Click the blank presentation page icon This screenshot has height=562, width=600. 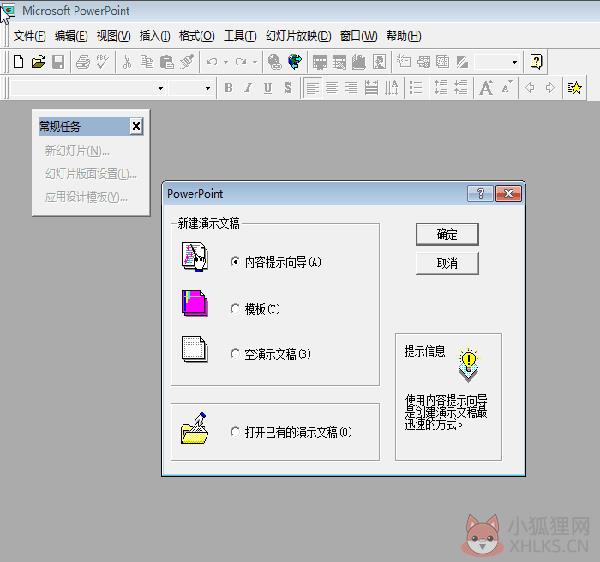(195, 349)
